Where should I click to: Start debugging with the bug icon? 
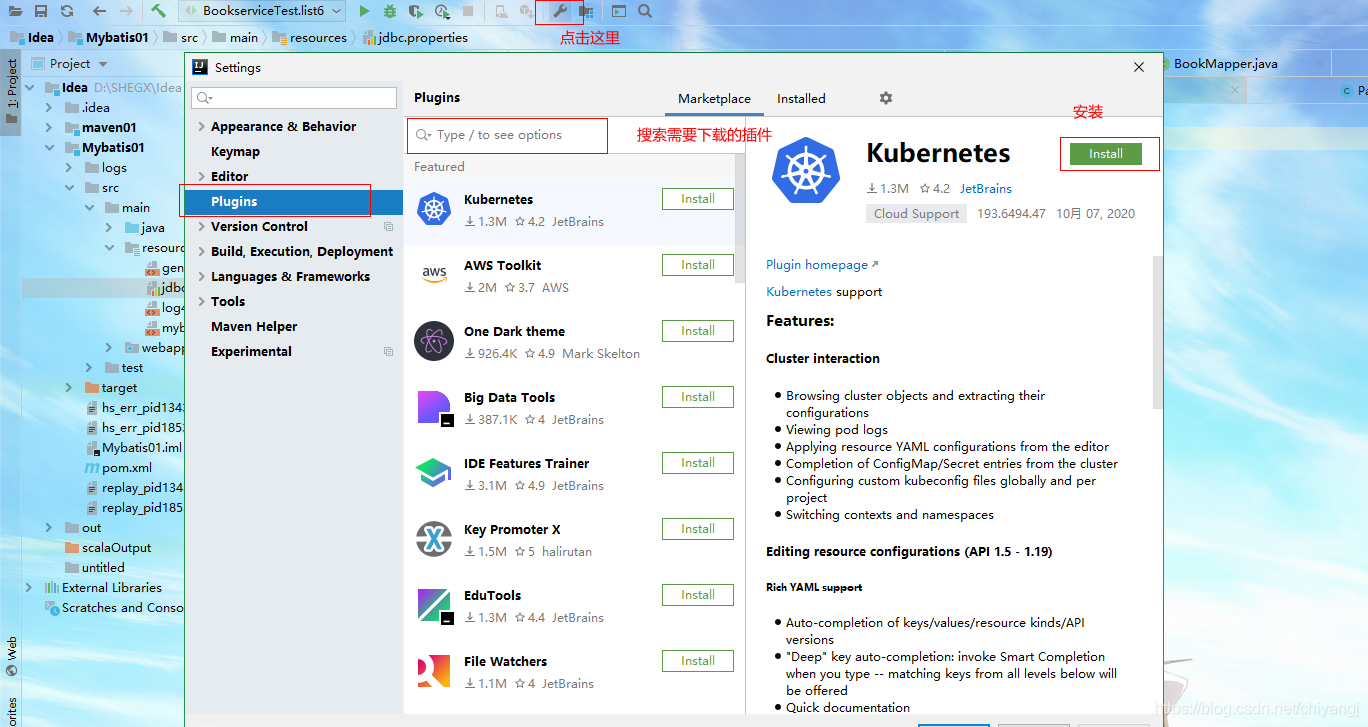point(390,11)
